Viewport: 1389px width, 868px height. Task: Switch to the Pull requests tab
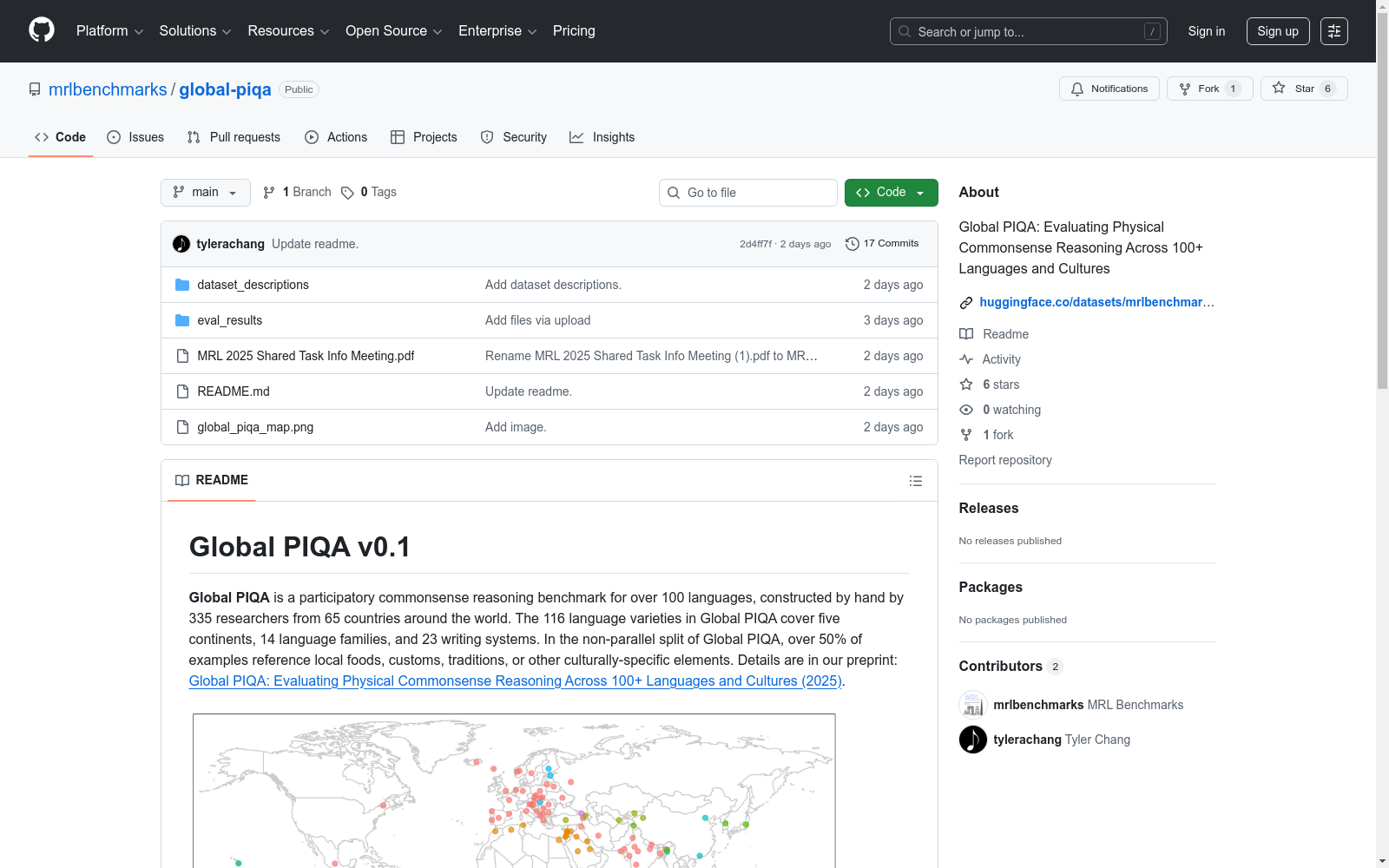(x=234, y=137)
